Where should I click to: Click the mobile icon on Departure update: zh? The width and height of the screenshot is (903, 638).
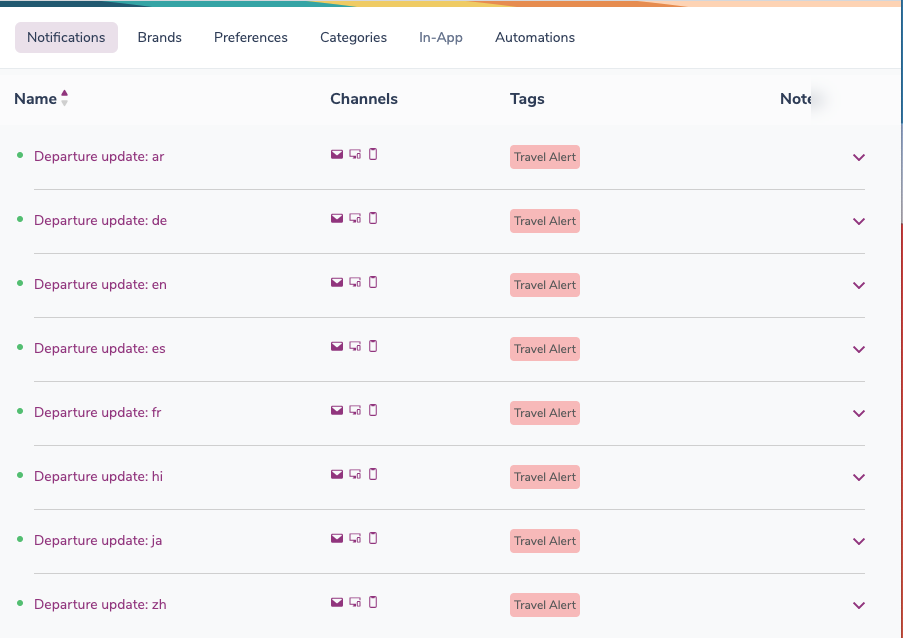click(373, 602)
